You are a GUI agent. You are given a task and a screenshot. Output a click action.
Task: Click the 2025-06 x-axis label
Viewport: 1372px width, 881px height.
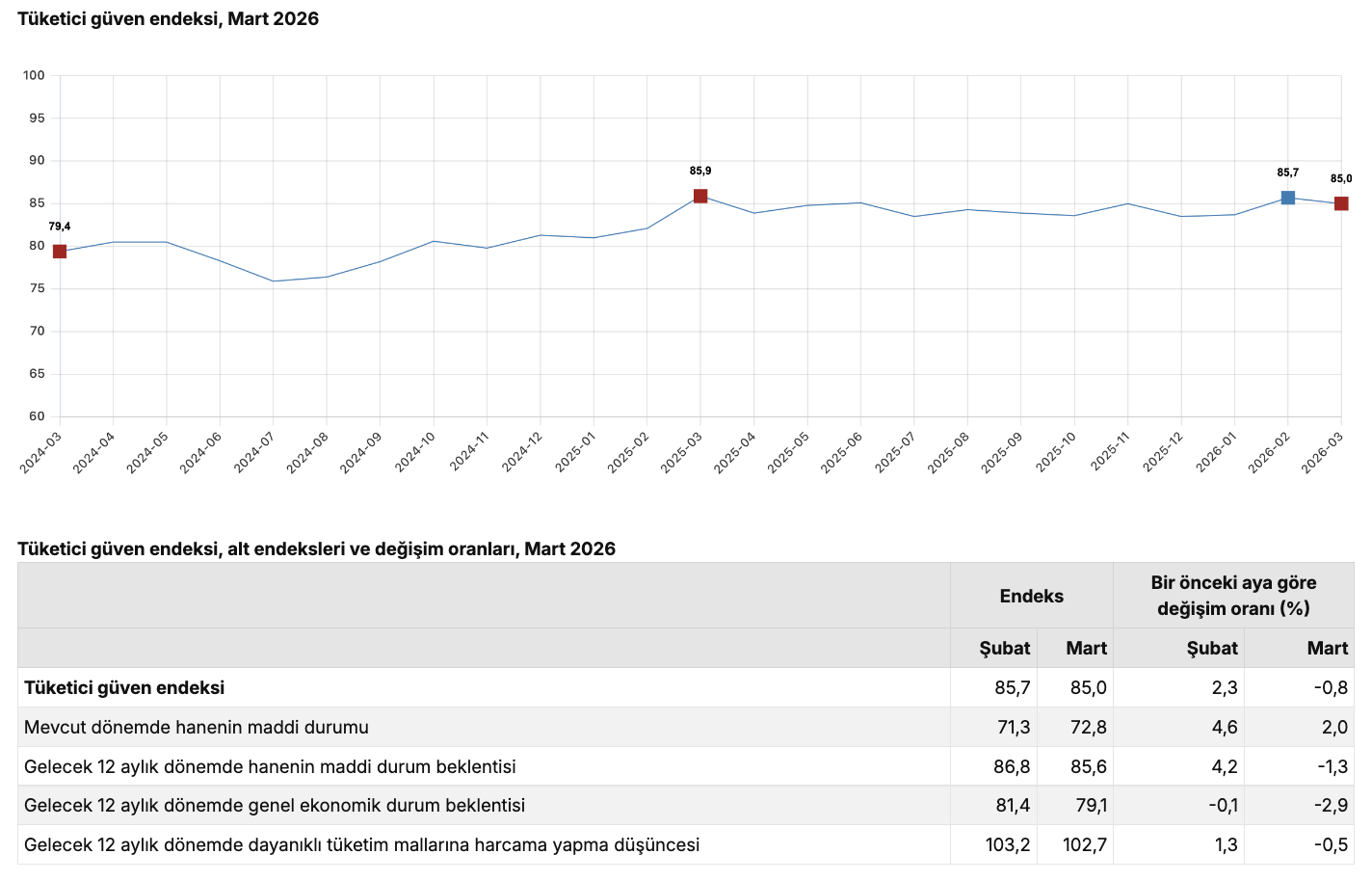[841, 453]
